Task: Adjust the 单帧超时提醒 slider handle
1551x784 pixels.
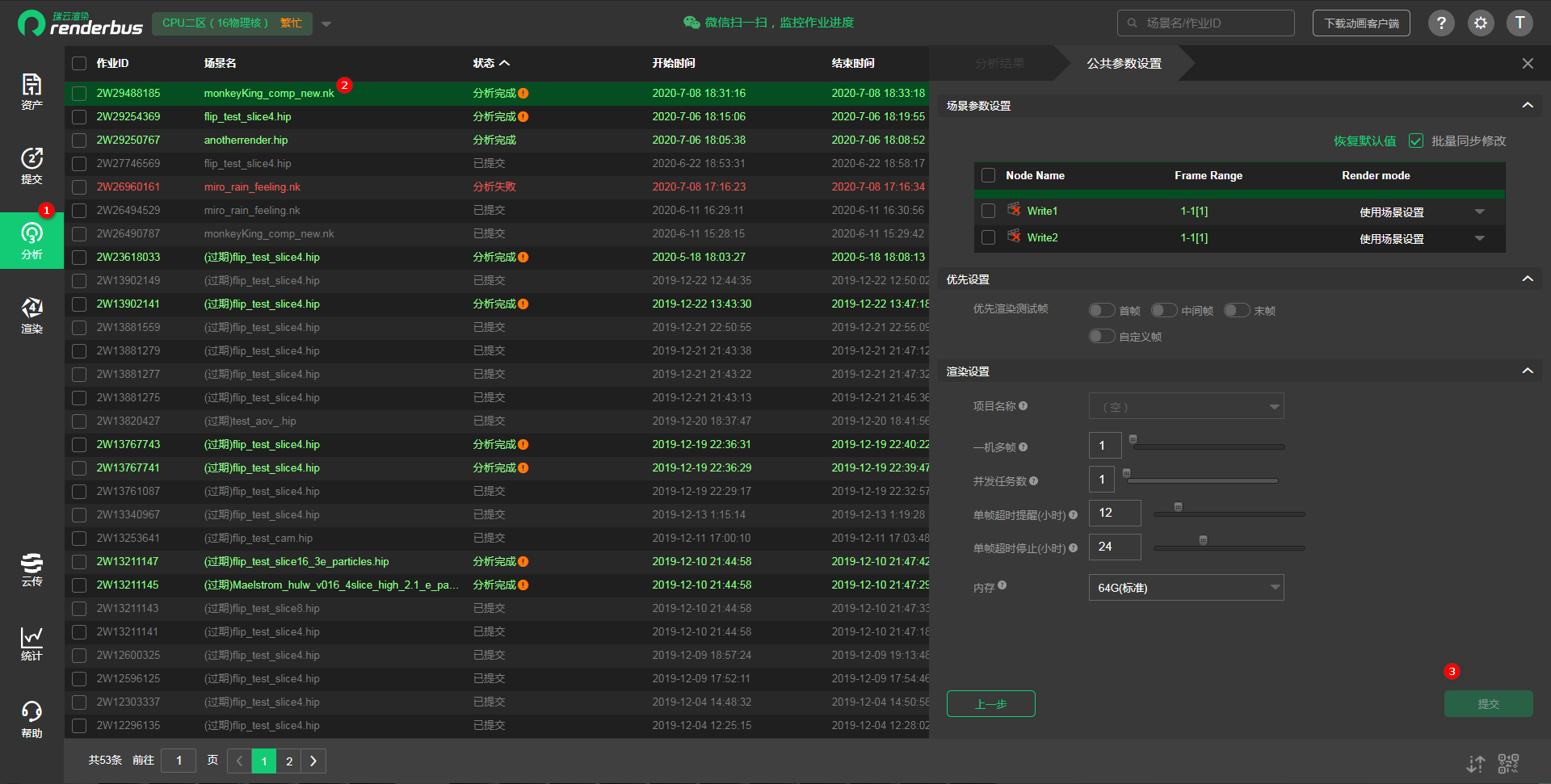Action: point(1178,507)
